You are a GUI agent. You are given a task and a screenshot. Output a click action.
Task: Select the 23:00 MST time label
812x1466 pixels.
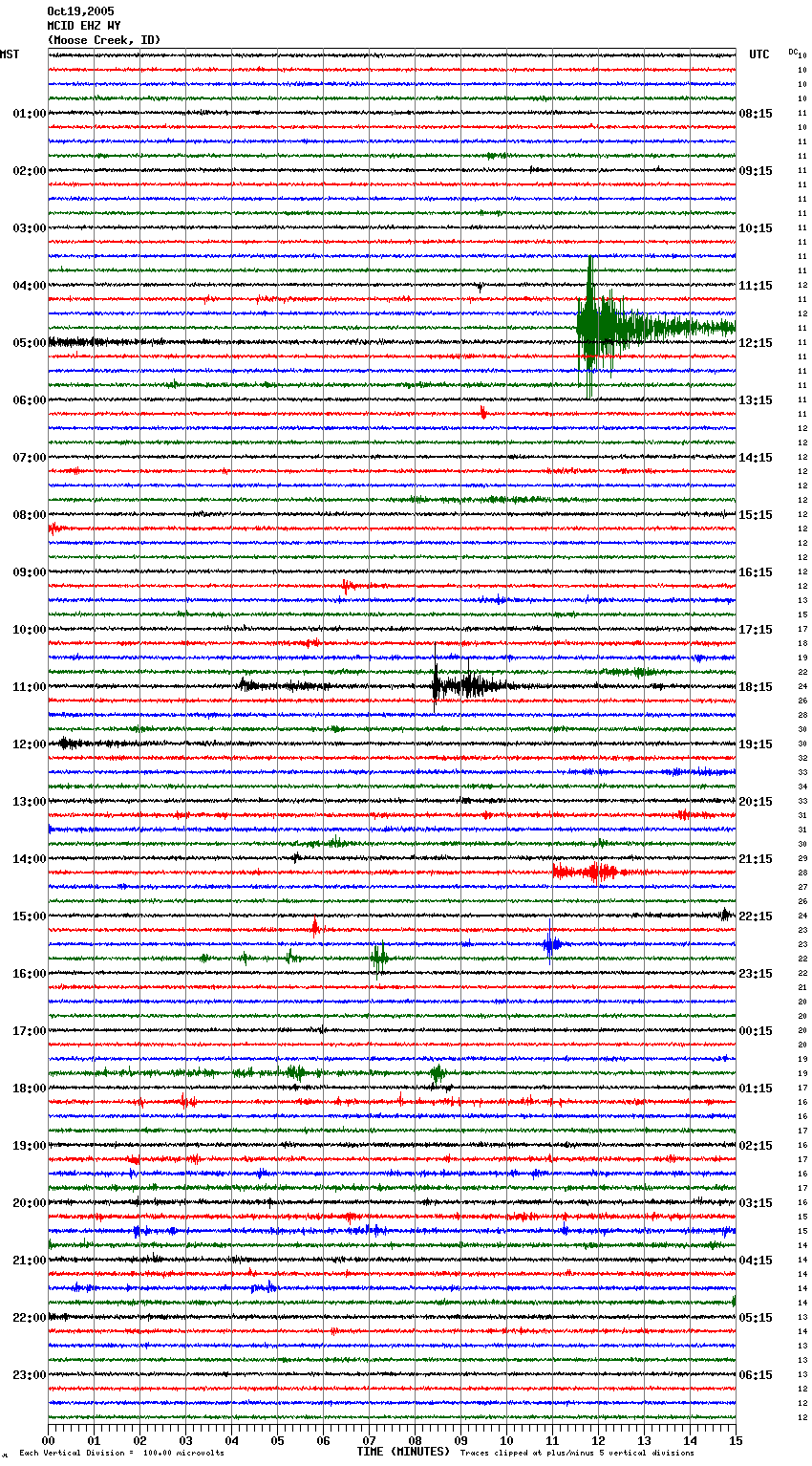coord(30,1375)
